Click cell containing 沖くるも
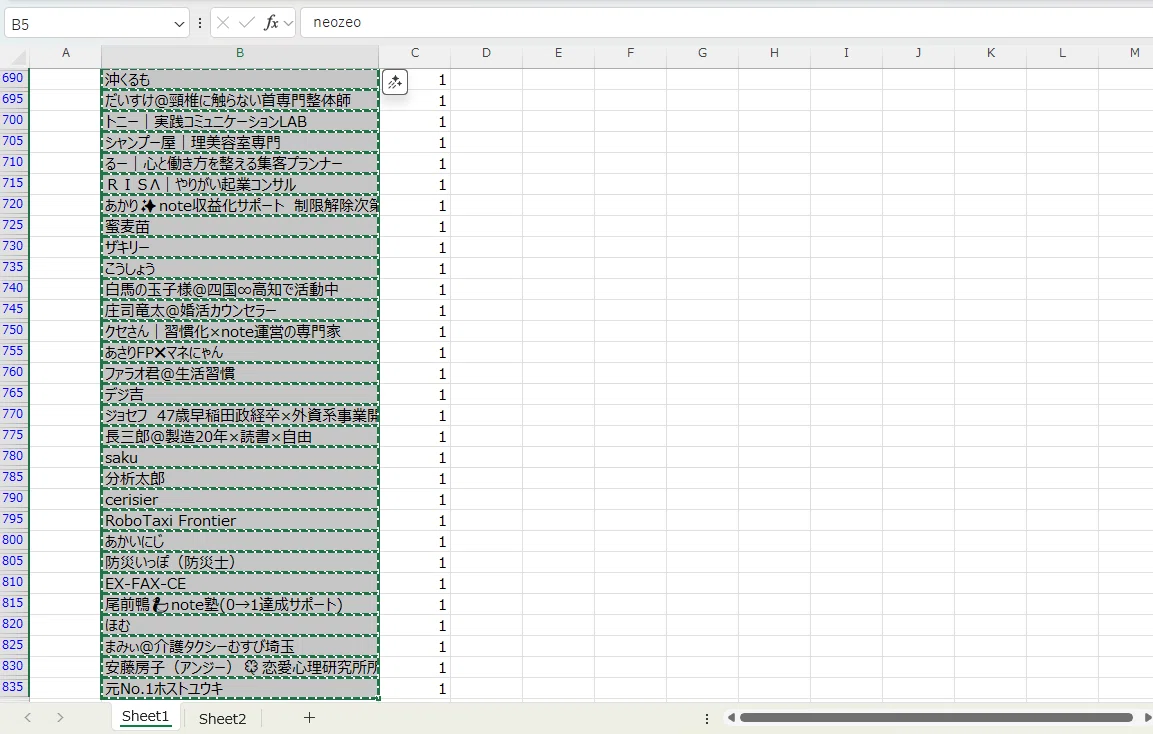The image size is (1153, 734). point(240,79)
